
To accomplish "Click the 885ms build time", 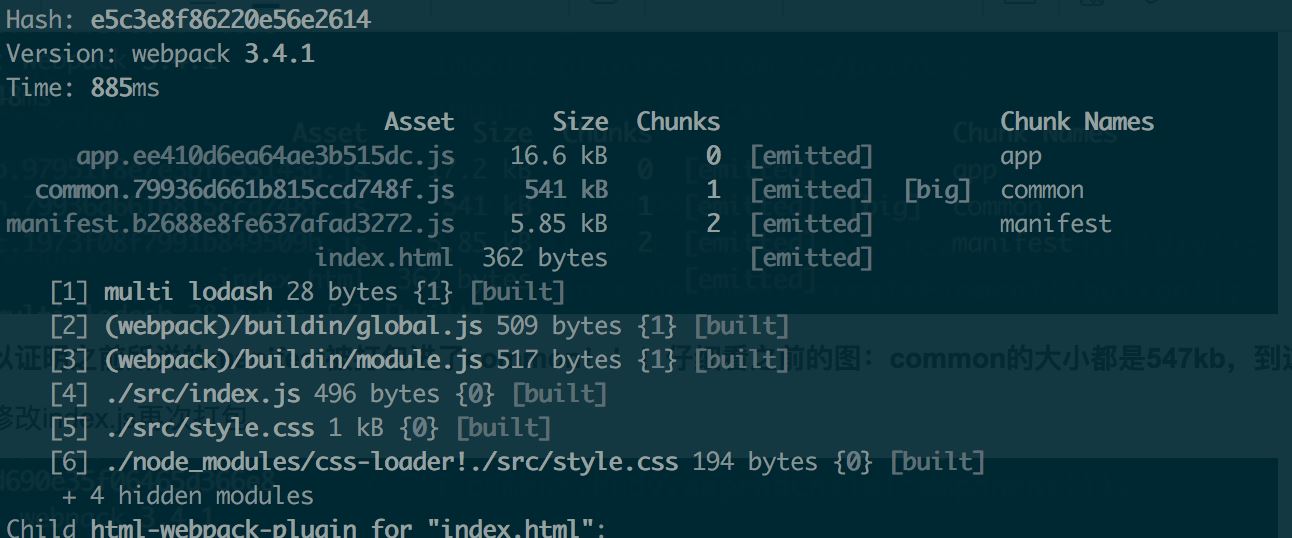I will pos(124,88).
